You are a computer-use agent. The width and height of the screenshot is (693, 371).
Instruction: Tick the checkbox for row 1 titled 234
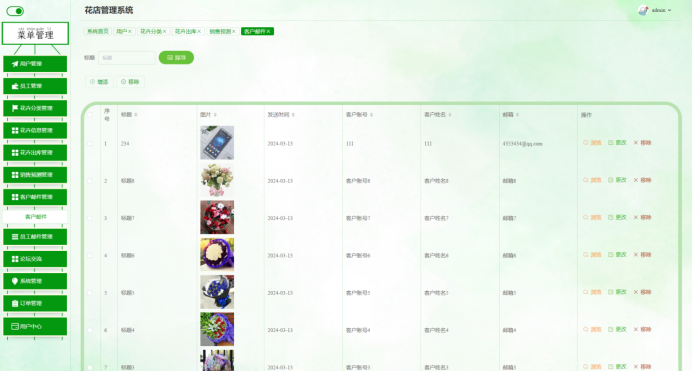point(90,143)
